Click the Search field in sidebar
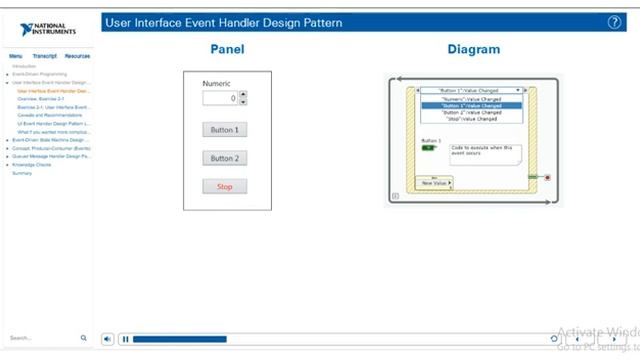Viewport: 640px width, 360px height. (x=43, y=338)
